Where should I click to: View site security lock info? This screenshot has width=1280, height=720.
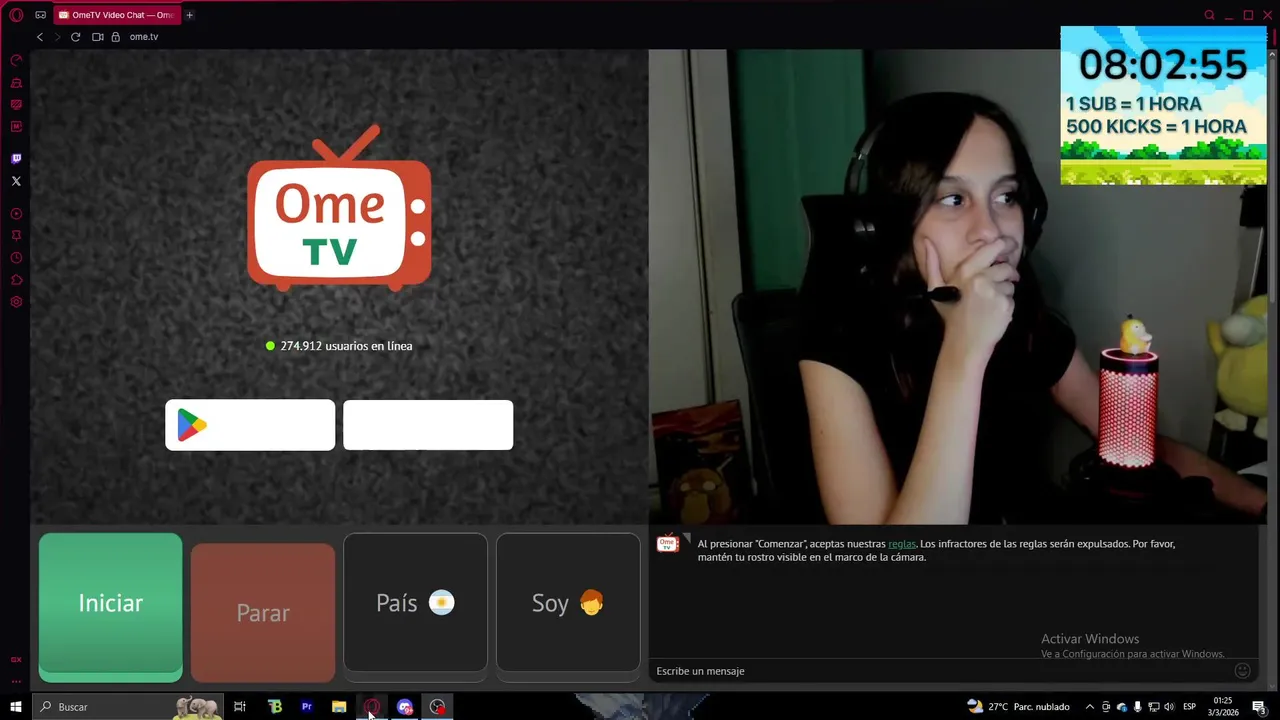tap(115, 37)
